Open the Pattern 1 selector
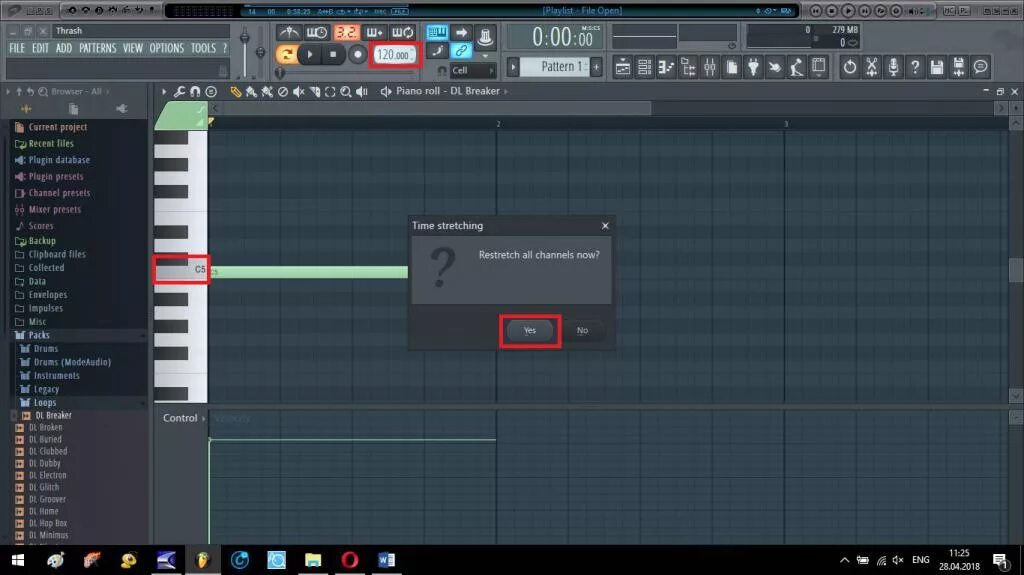1024x575 pixels. [554, 67]
